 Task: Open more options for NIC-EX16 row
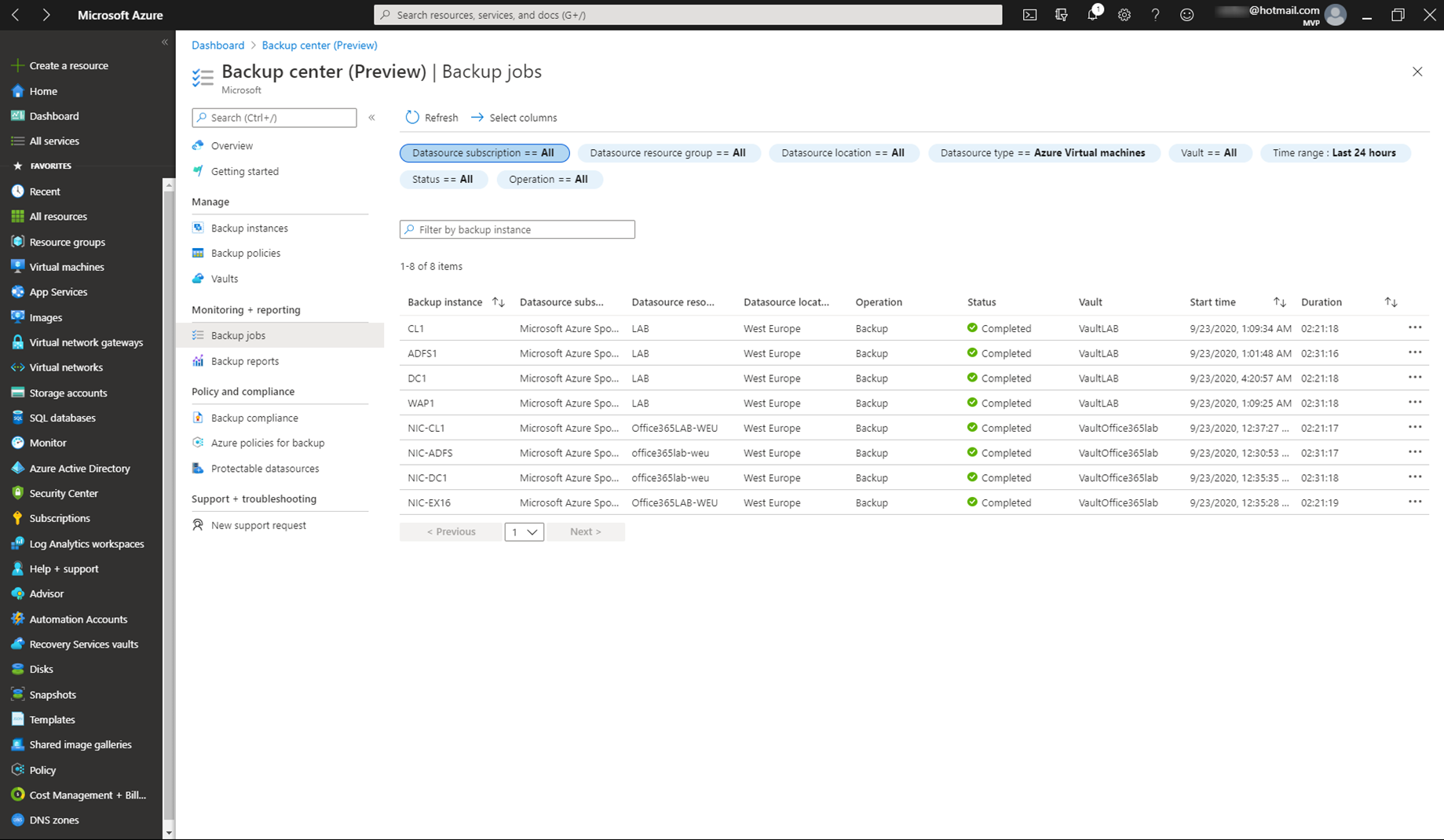pyautogui.click(x=1415, y=502)
